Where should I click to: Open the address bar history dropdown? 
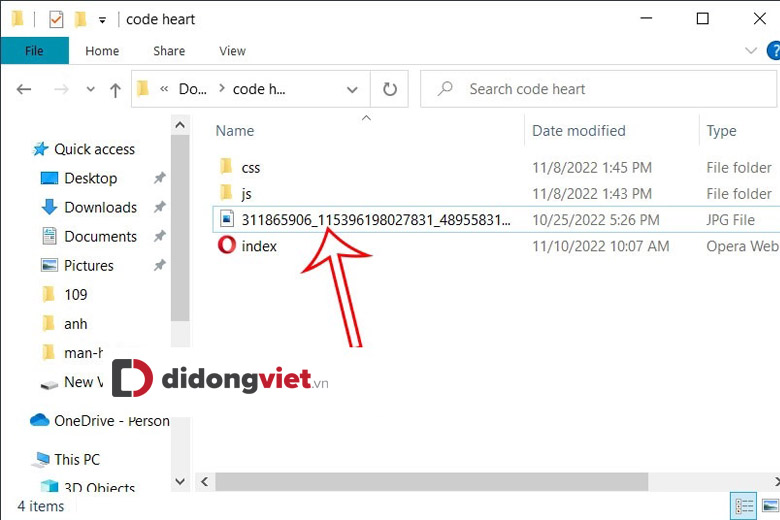pos(352,90)
